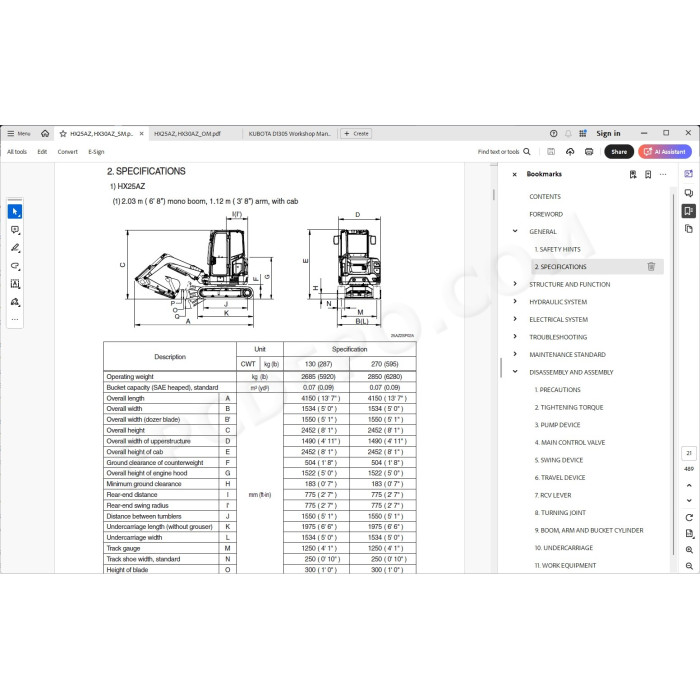
Task: Choose the Add comment tool
Action: (x=15, y=230)
